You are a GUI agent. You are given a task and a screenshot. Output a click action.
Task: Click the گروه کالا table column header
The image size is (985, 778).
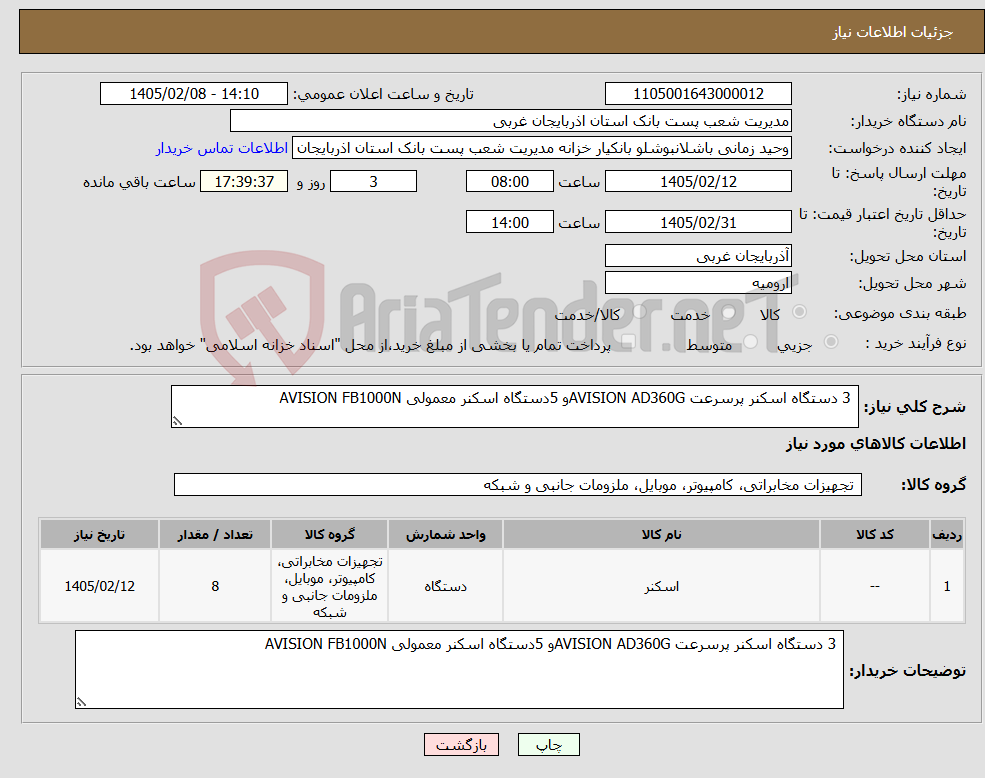[329, 534]
